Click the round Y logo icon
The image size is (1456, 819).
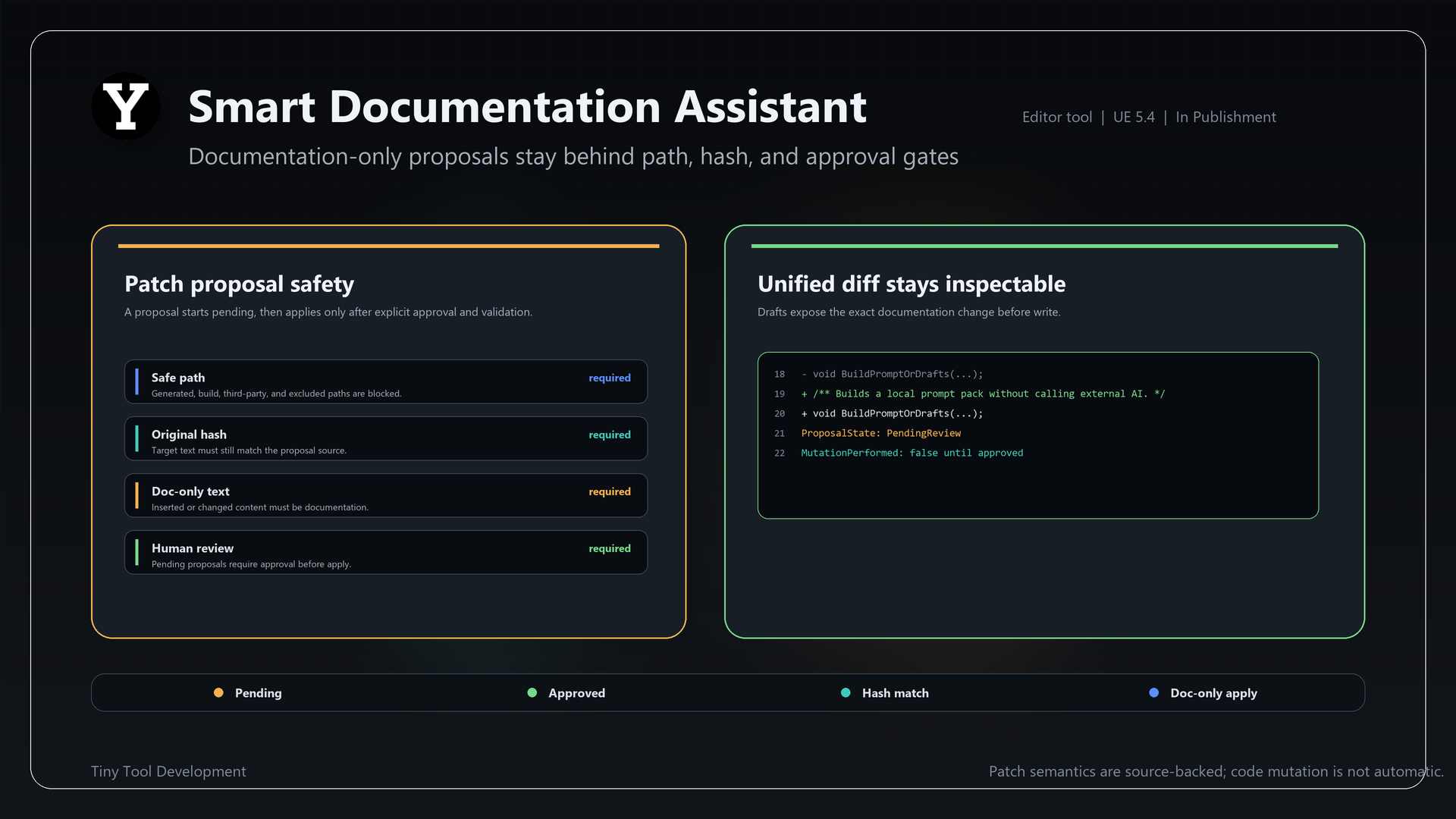(126, 106)
